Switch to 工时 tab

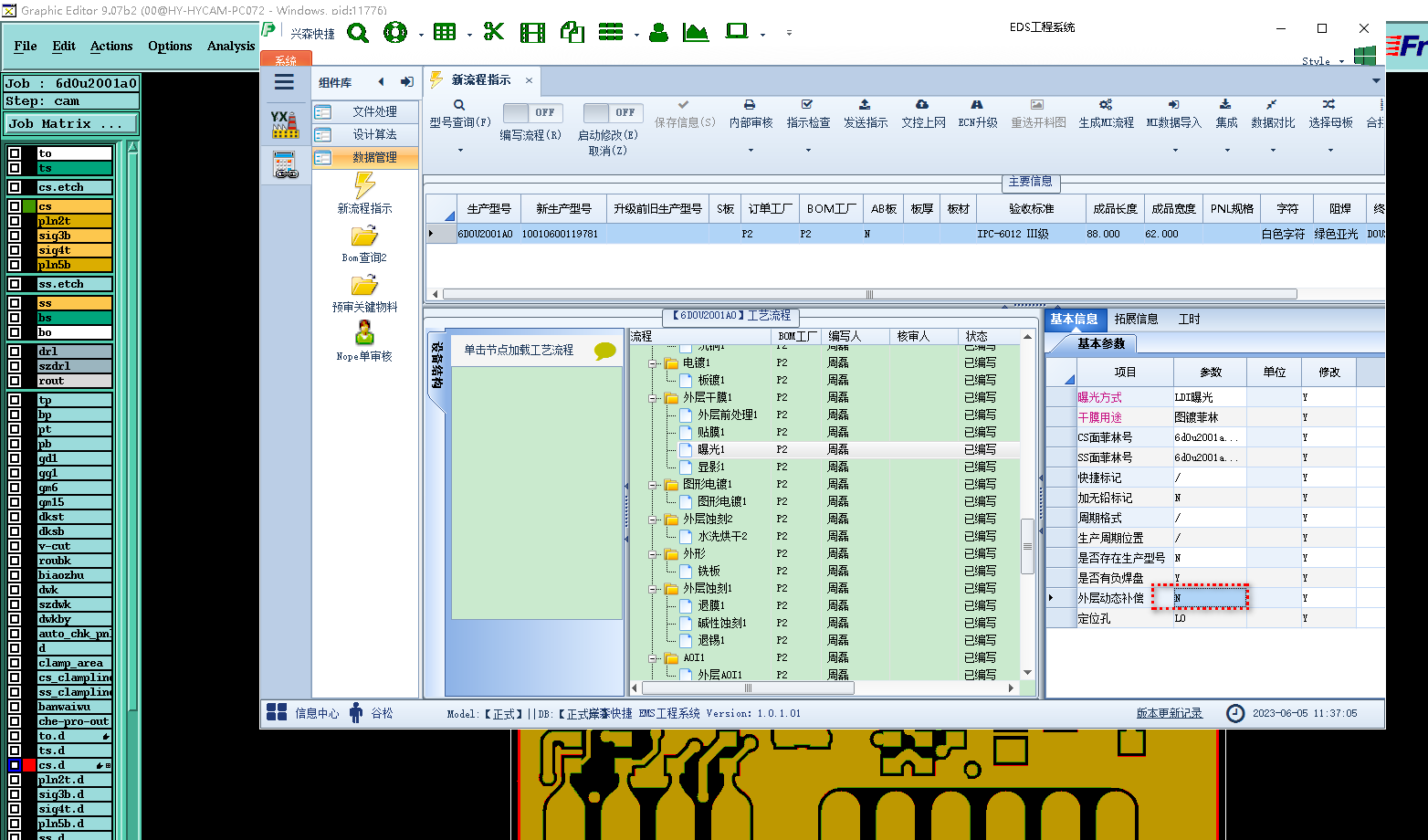(x=1189, y=319)
